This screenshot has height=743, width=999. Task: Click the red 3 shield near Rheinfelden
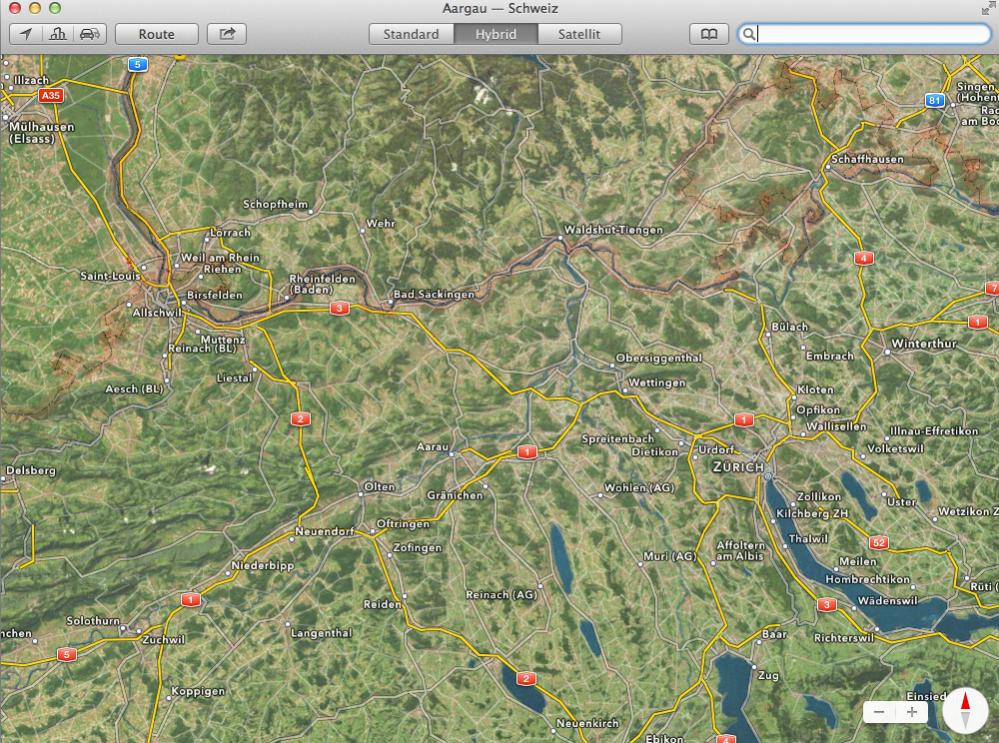point(339,308)
